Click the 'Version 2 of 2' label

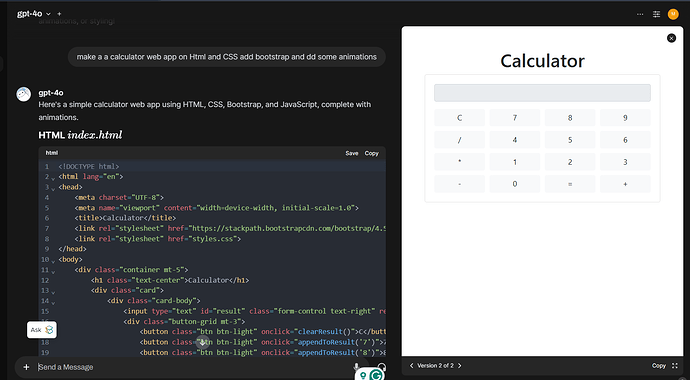pos(435,365)
